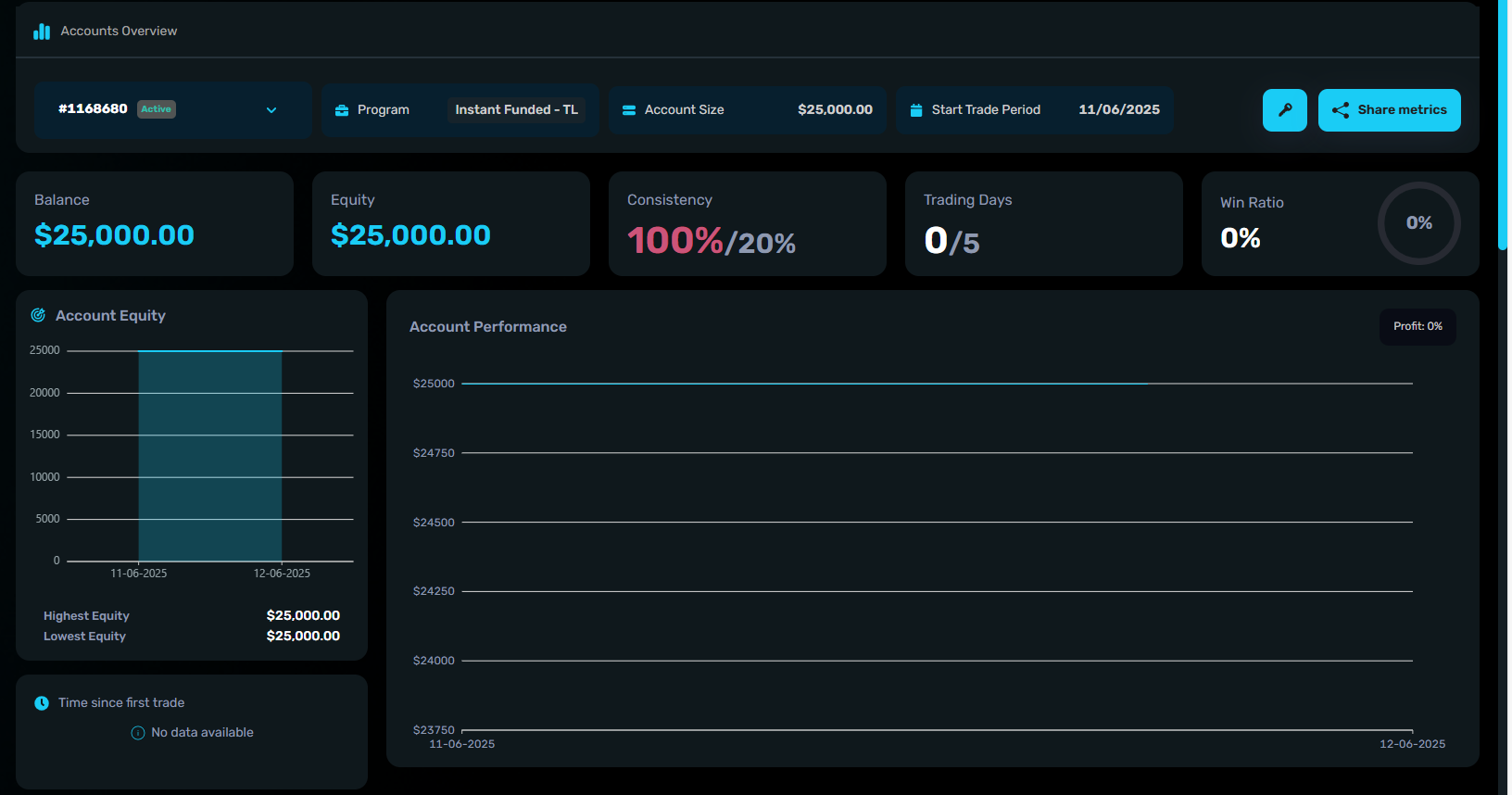
Task: Expand the account selector chevron arrow
Action: point(271,110)
